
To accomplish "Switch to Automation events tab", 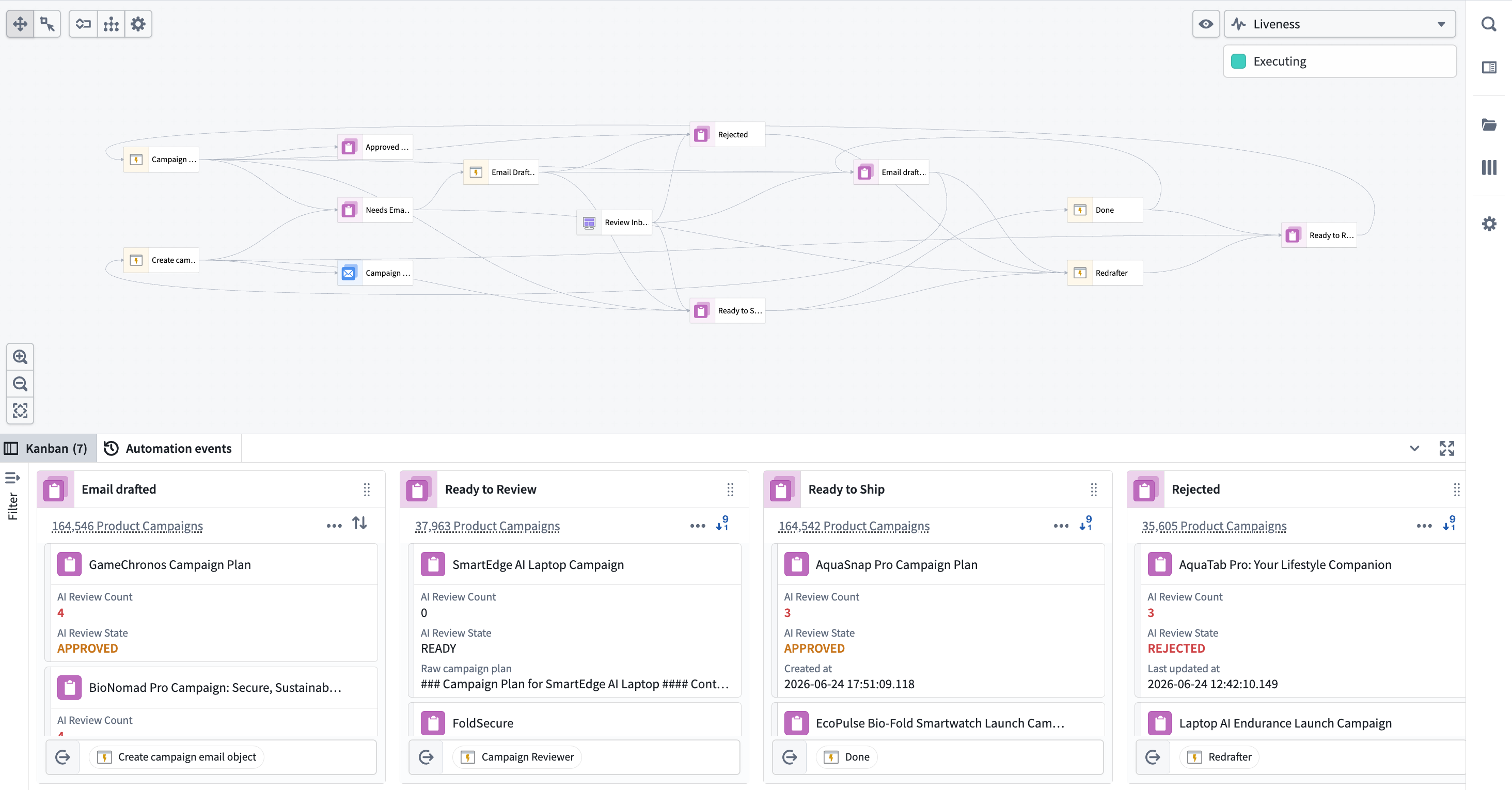I will click(168, 448).
